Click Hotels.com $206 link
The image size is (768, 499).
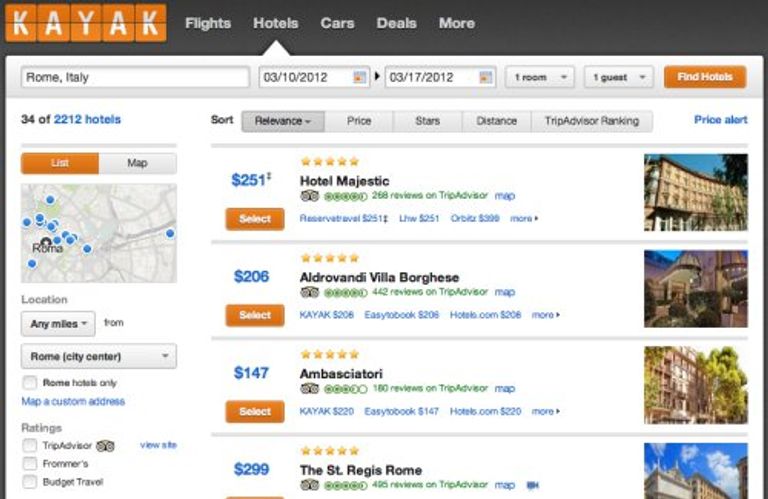tap(485, 315)
